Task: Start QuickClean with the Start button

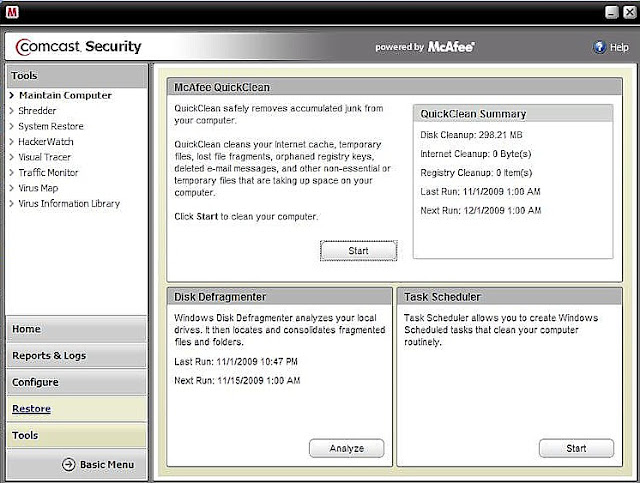Action: point(358,251)
